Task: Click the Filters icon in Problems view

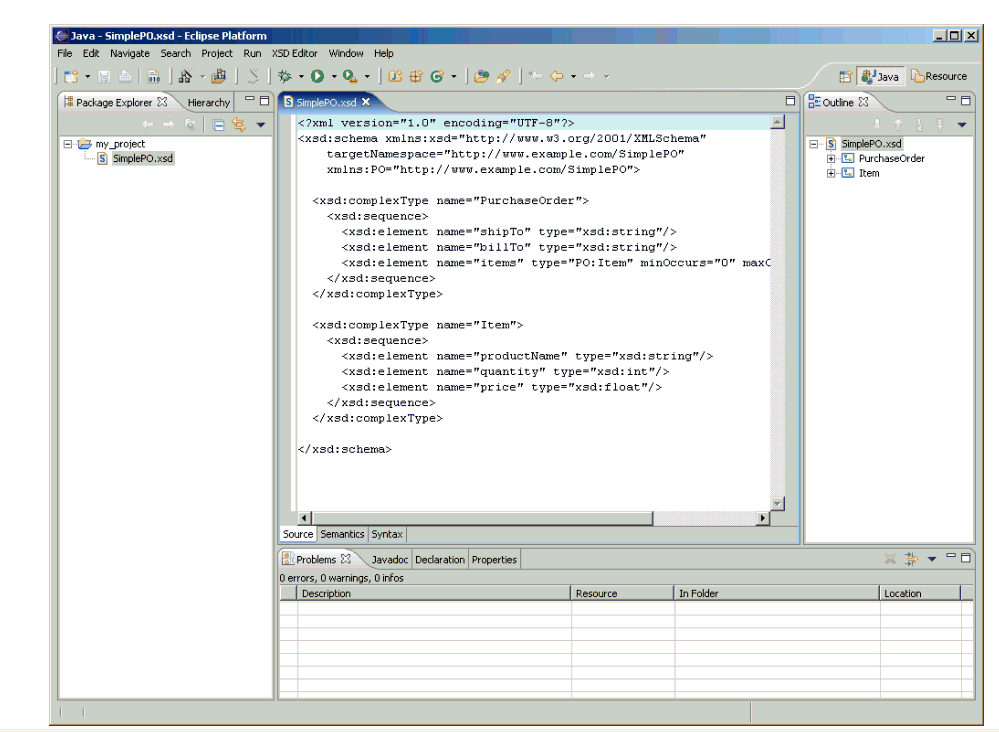Action: point(911,559)
